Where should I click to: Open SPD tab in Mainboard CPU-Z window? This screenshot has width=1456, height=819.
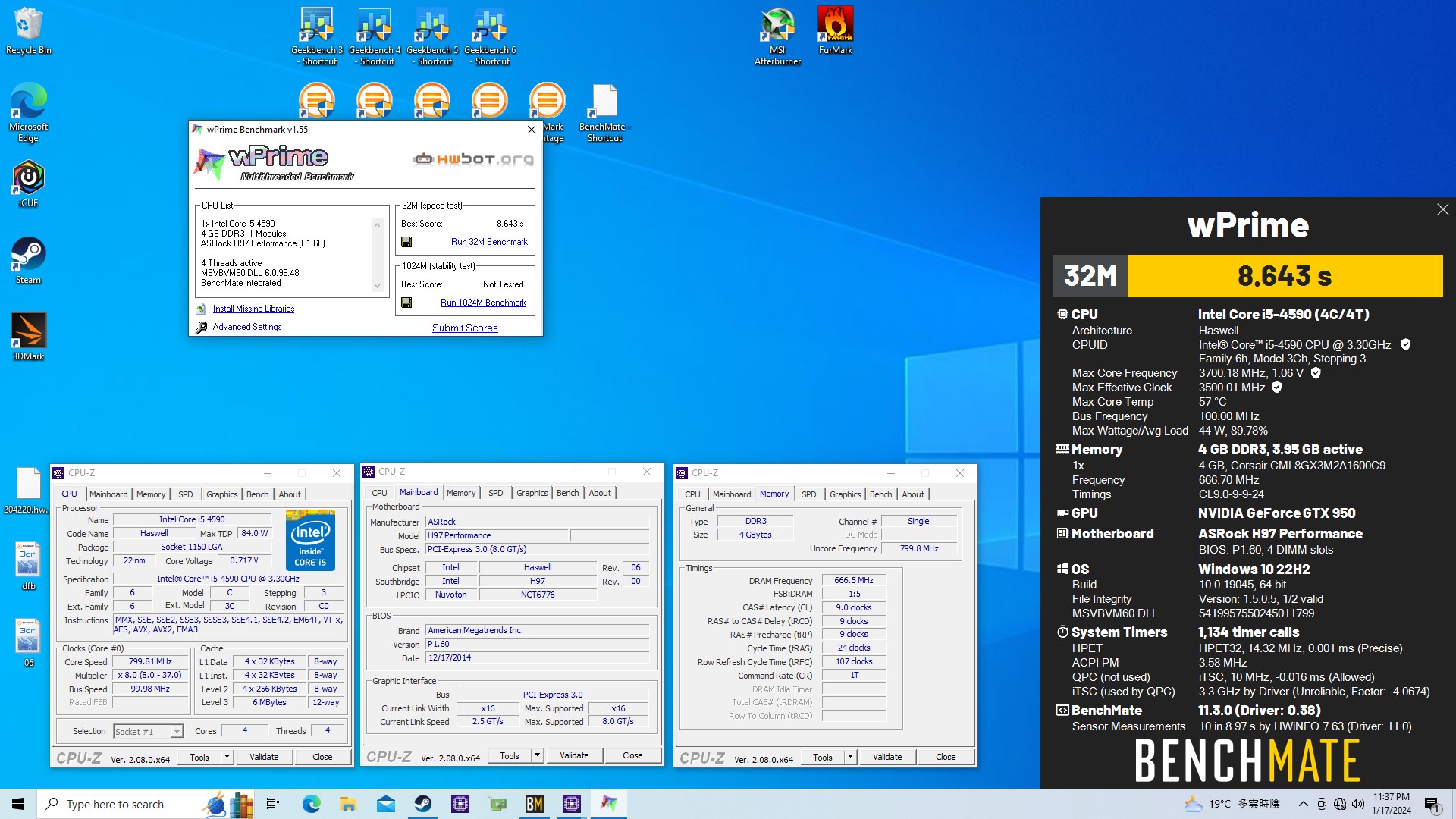click(496, 493)
